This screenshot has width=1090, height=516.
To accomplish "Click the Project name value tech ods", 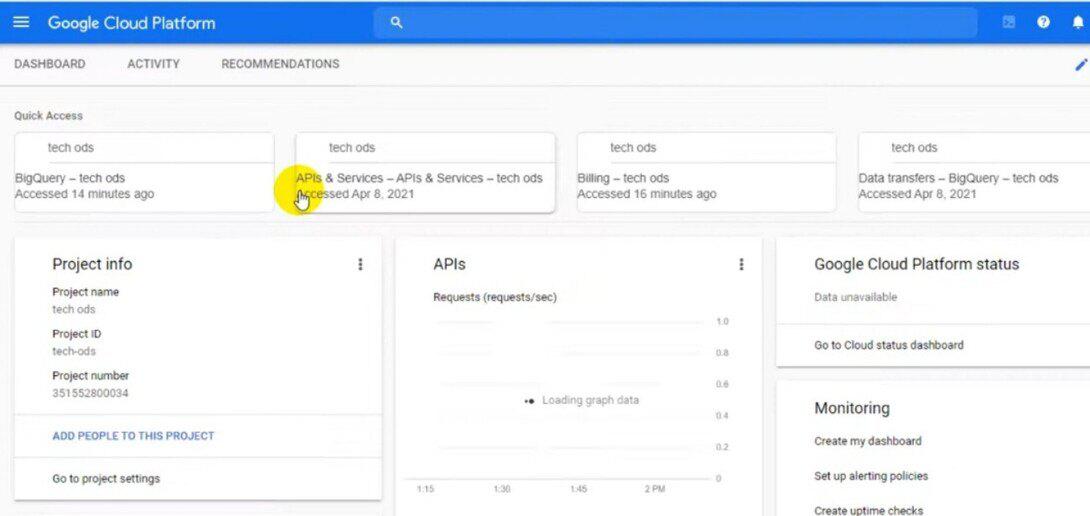I will tap(74, 309).
